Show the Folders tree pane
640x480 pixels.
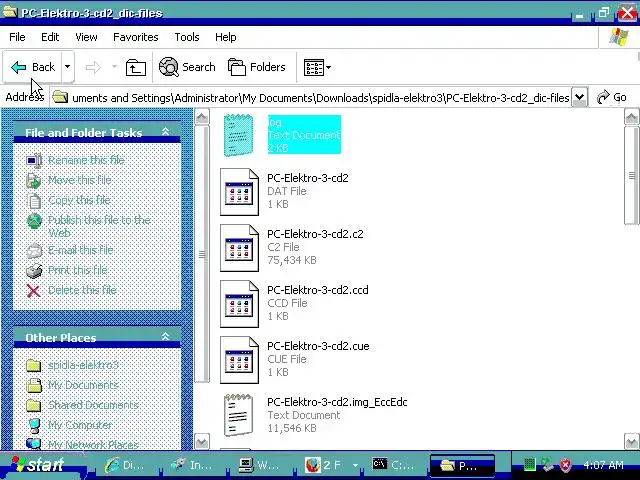(257, 67)
